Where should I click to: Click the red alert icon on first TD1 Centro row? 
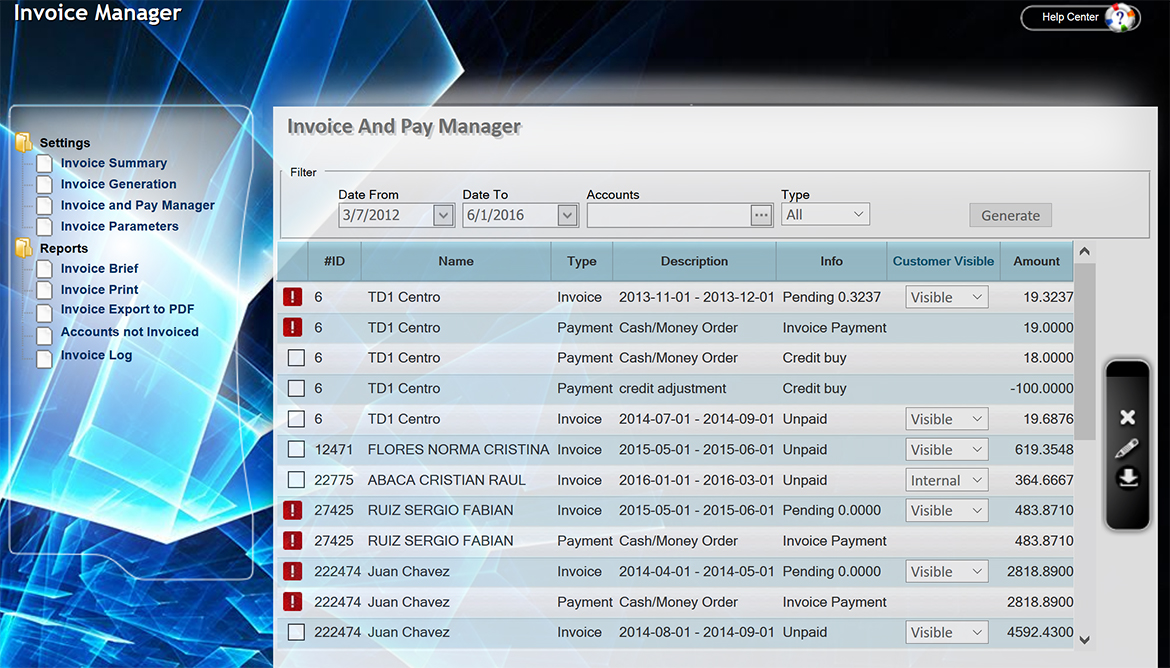point(293,297)
